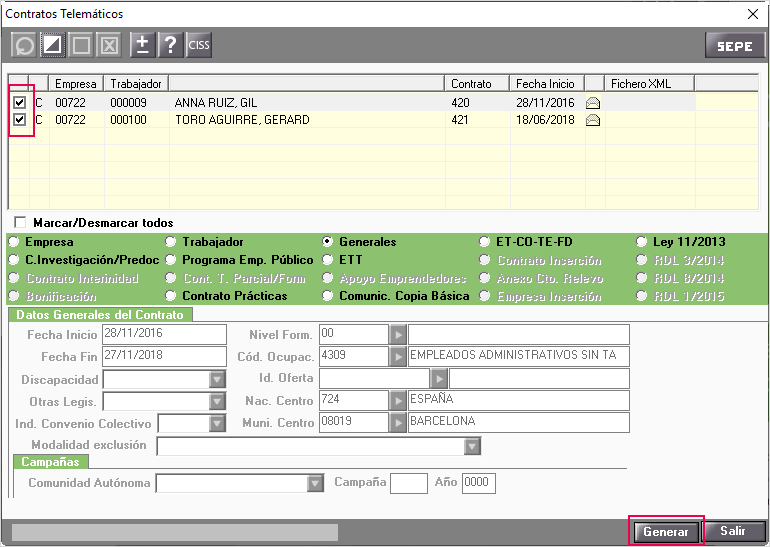Open the Datos Generales del Contrato tab

click(100, 315)
